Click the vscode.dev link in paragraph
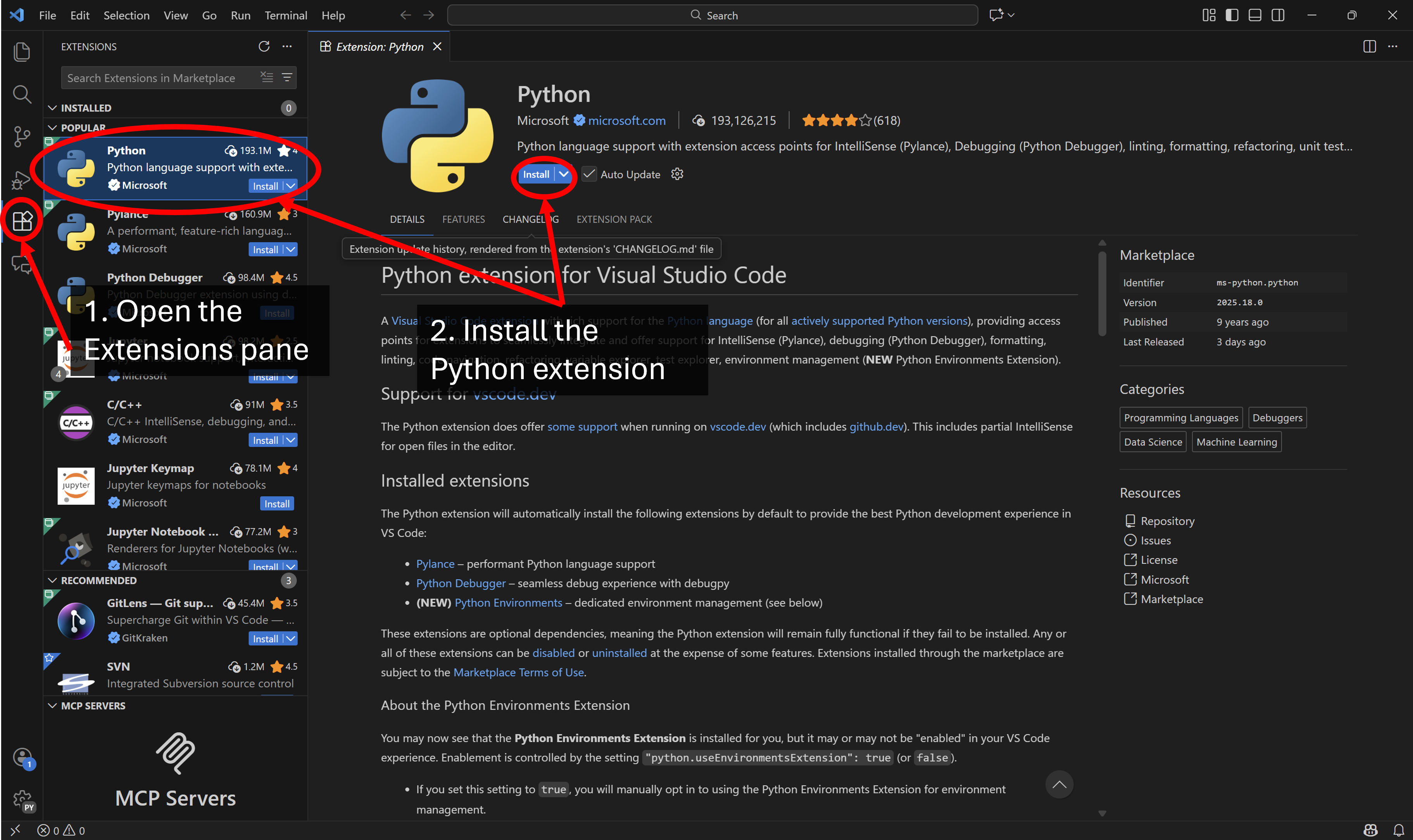This screenshot has height=840, width=1413. tap(737, 427)
